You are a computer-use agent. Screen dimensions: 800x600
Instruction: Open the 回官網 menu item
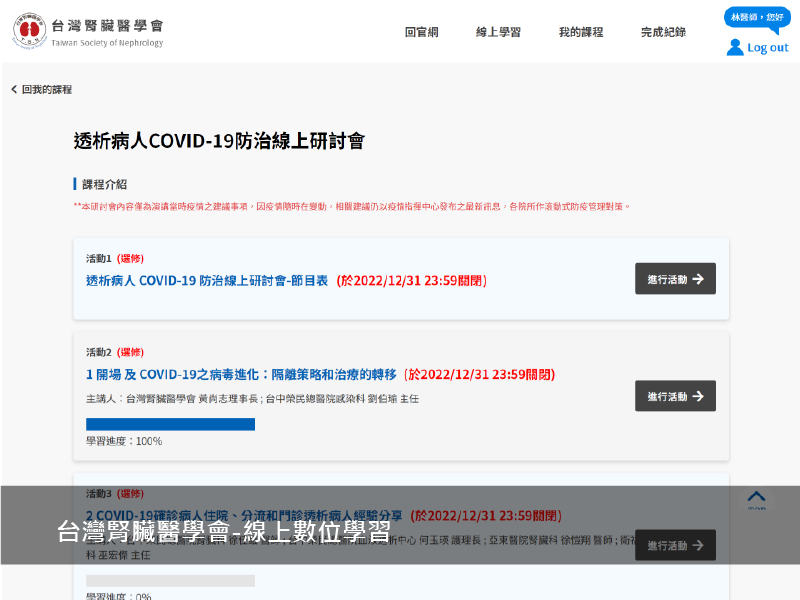(421, 32)
